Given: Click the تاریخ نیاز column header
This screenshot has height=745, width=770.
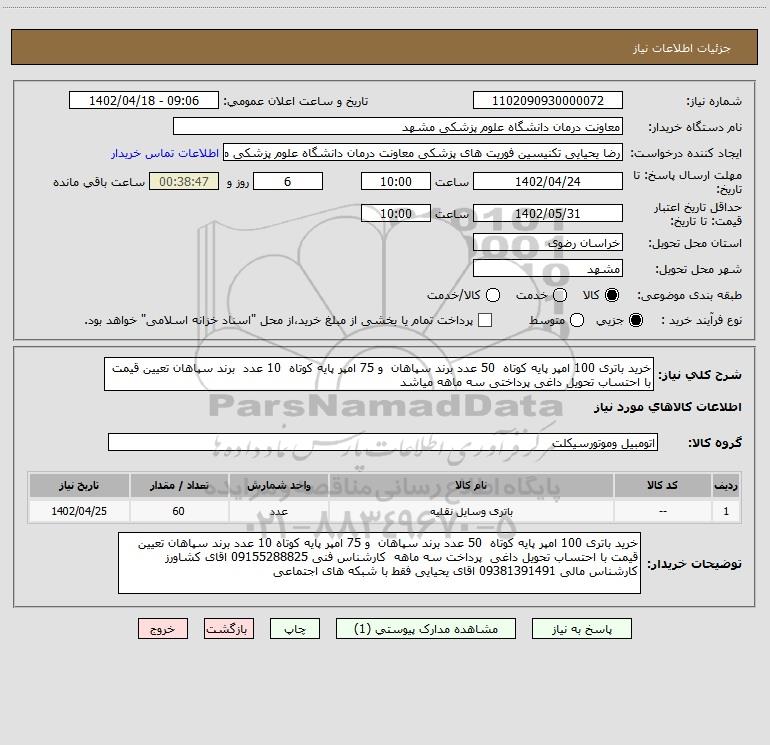Looking at the screenshot, I should (79, 486).
